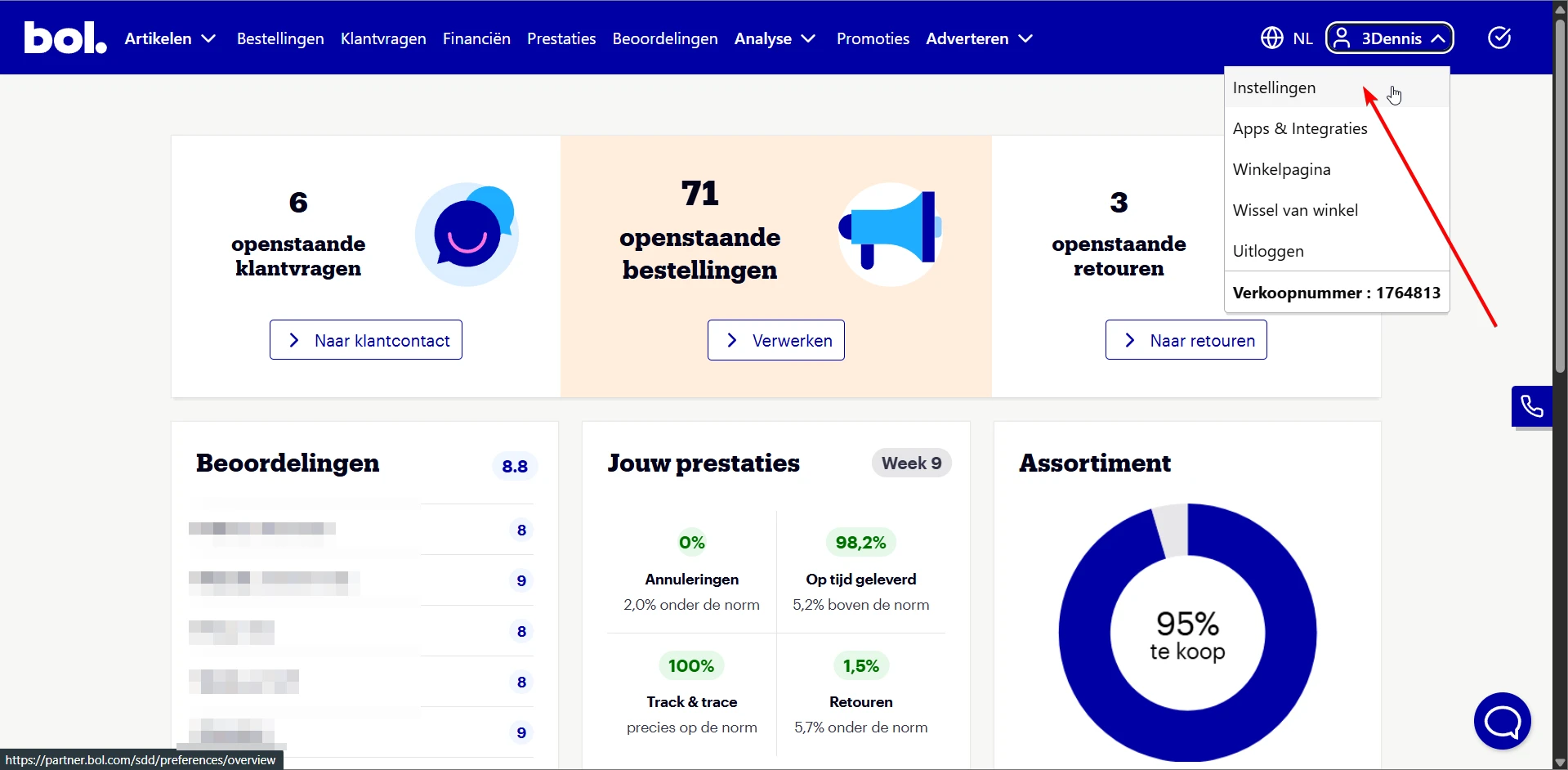Click the Naar retouren button
This screenshot has height=770, width=1568.
[1186, 340]
